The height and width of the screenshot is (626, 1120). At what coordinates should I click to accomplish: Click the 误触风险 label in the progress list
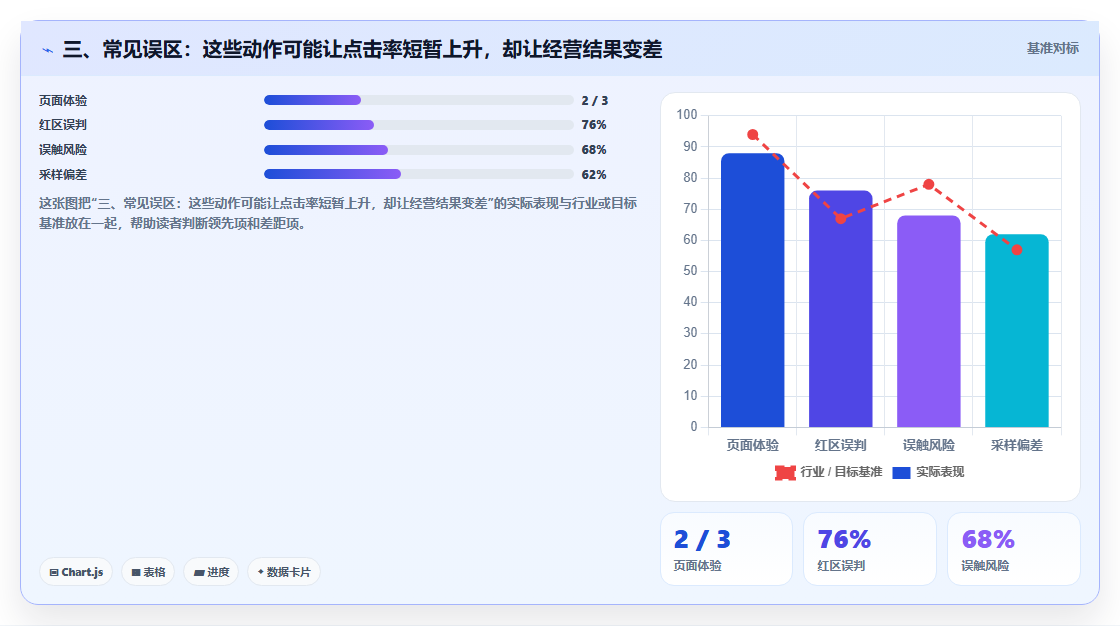coord(63,150)
